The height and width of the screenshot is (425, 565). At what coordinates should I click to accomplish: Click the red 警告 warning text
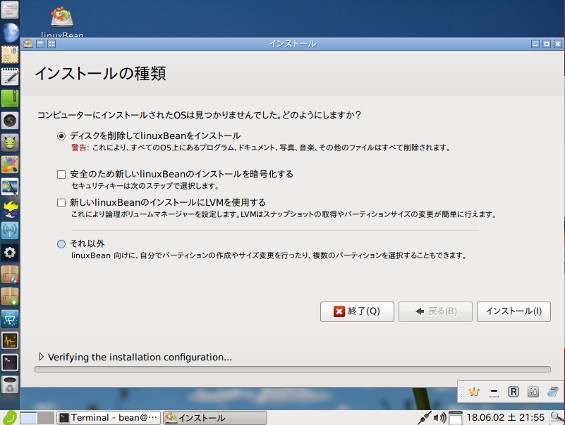pos(80,148)
